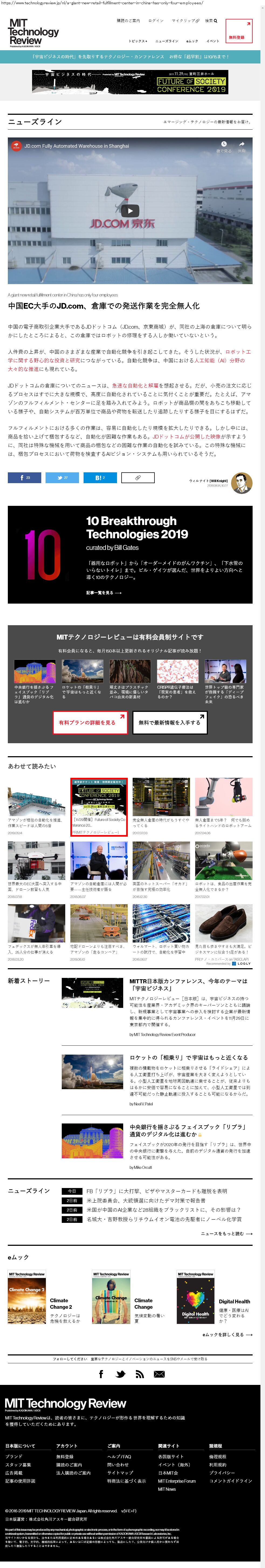The width and height of the screenshot is (265, 1568).
Task: Open サイトマップ in the footer
Action: tap(120, 1473)
